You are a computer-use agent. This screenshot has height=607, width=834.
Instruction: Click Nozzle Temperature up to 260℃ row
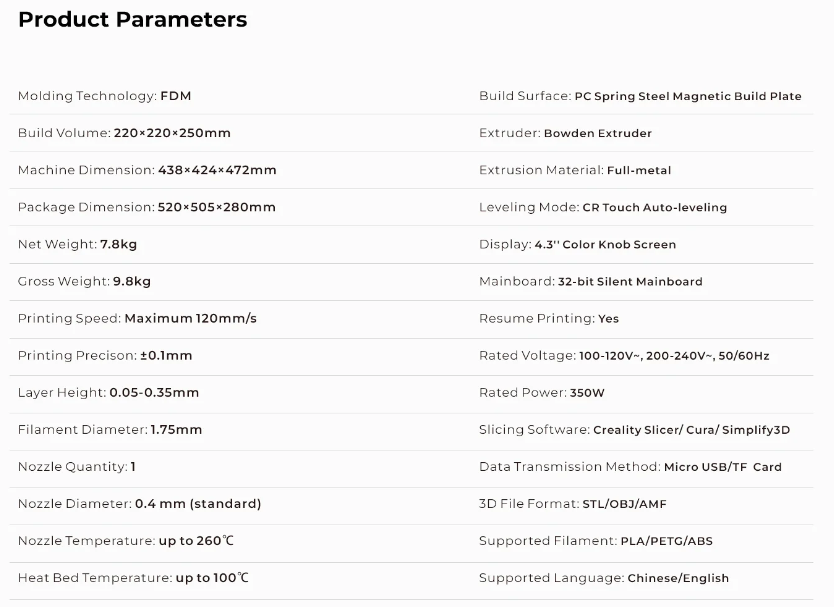coord(126,541)
